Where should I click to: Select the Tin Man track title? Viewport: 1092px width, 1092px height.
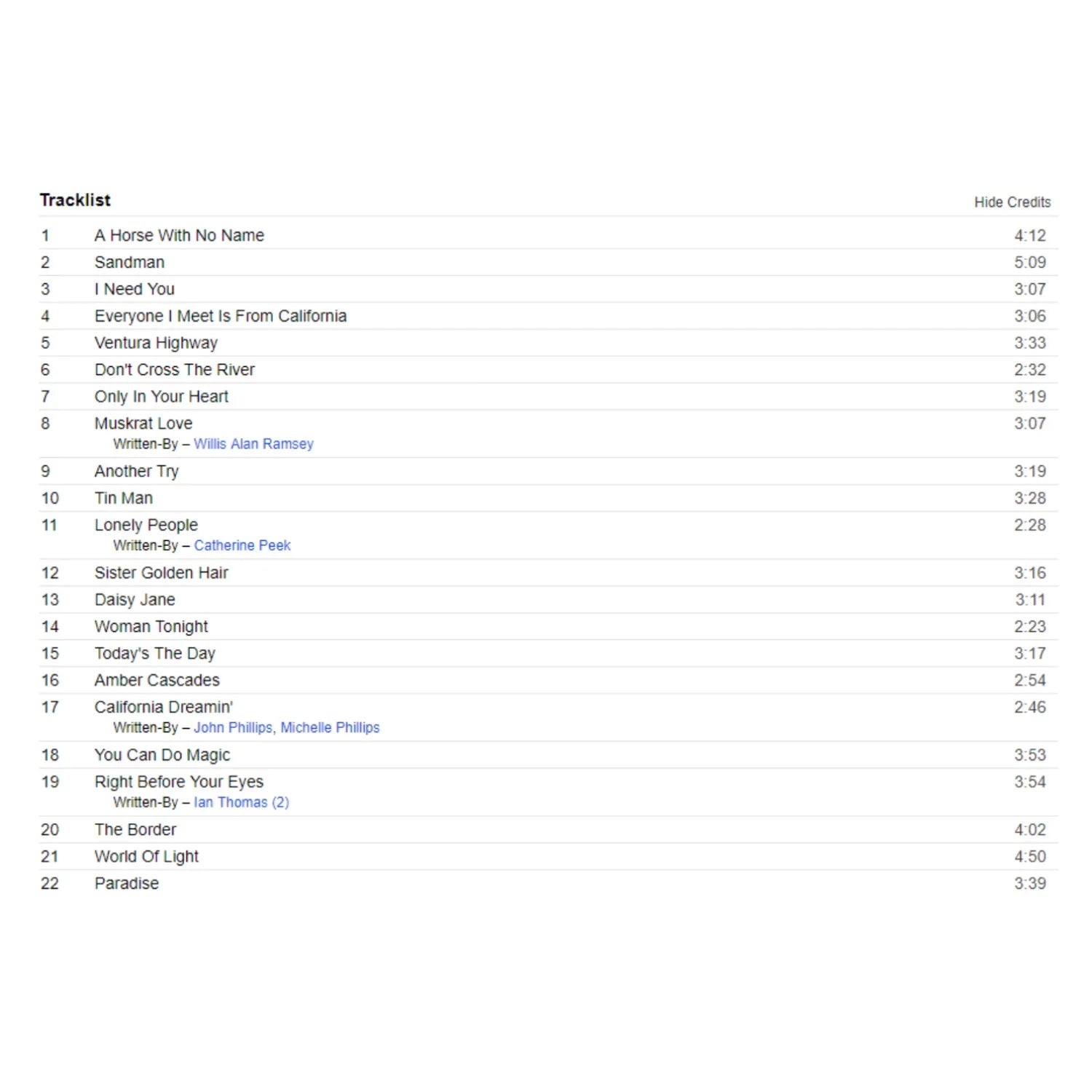(124, 499)
